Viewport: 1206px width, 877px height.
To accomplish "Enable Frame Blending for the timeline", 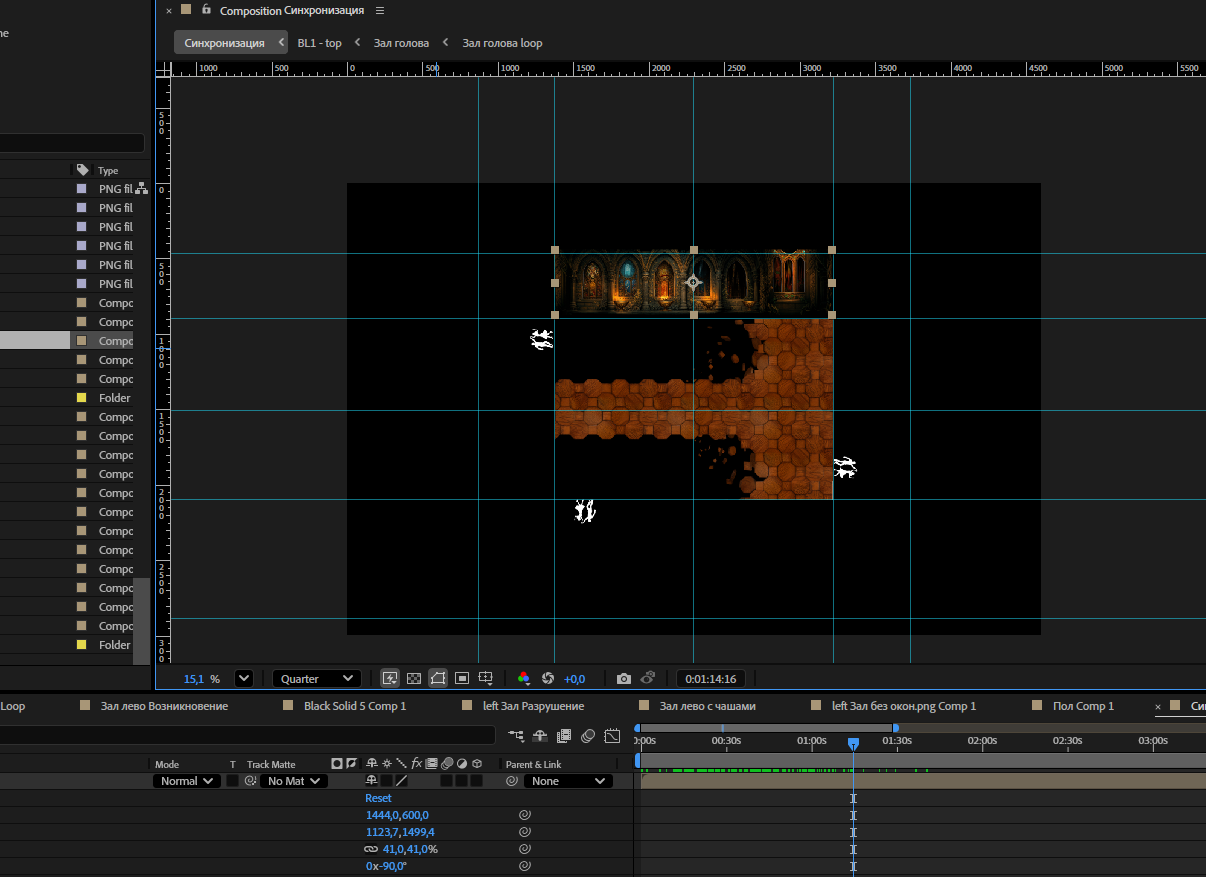I will tap(564, 736).
